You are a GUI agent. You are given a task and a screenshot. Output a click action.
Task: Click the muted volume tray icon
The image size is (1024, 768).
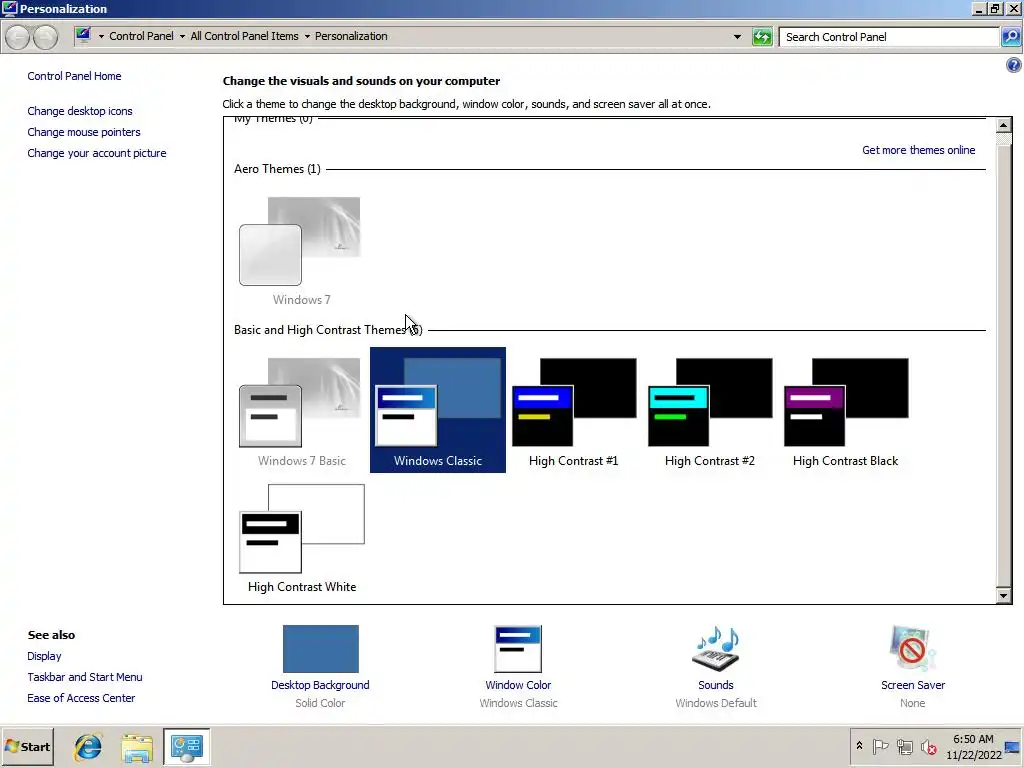tap(929, 746)
